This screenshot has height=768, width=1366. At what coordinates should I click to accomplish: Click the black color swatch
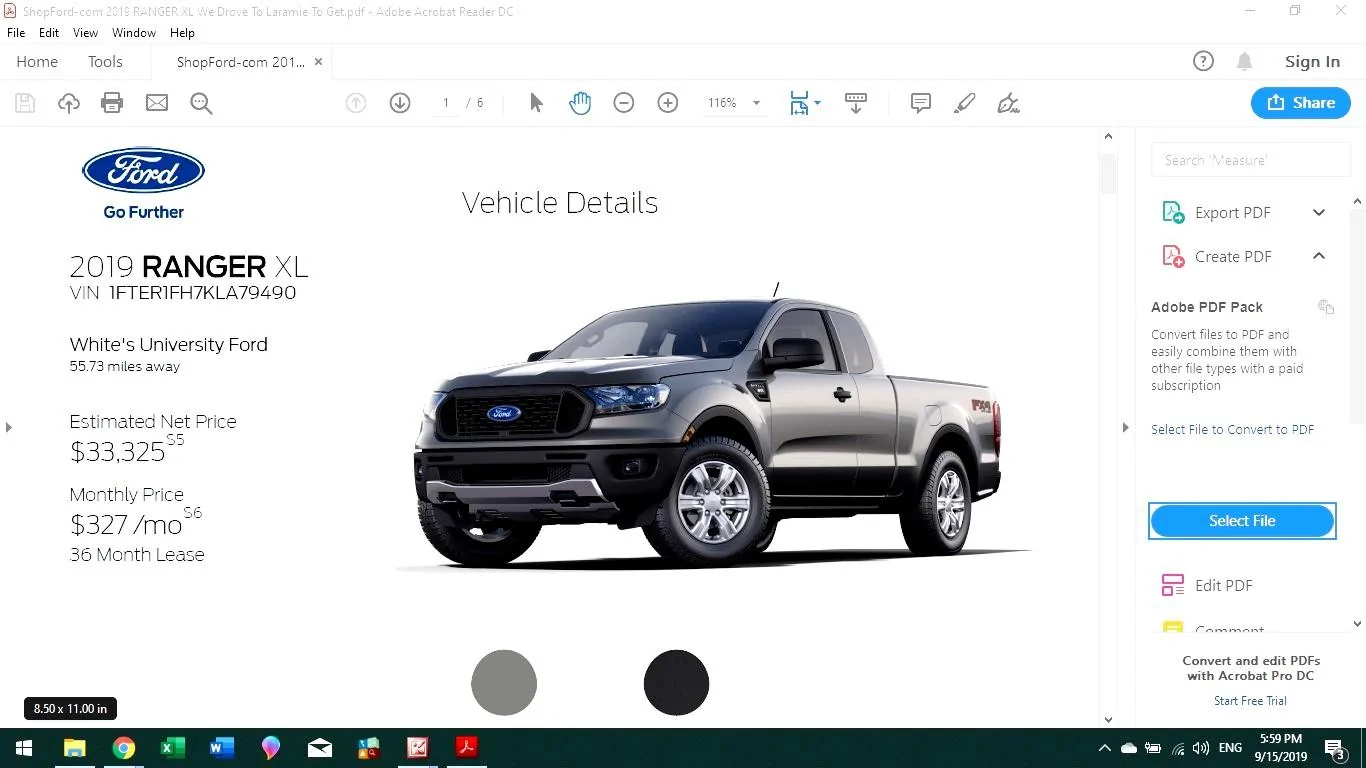pos(676,682)
